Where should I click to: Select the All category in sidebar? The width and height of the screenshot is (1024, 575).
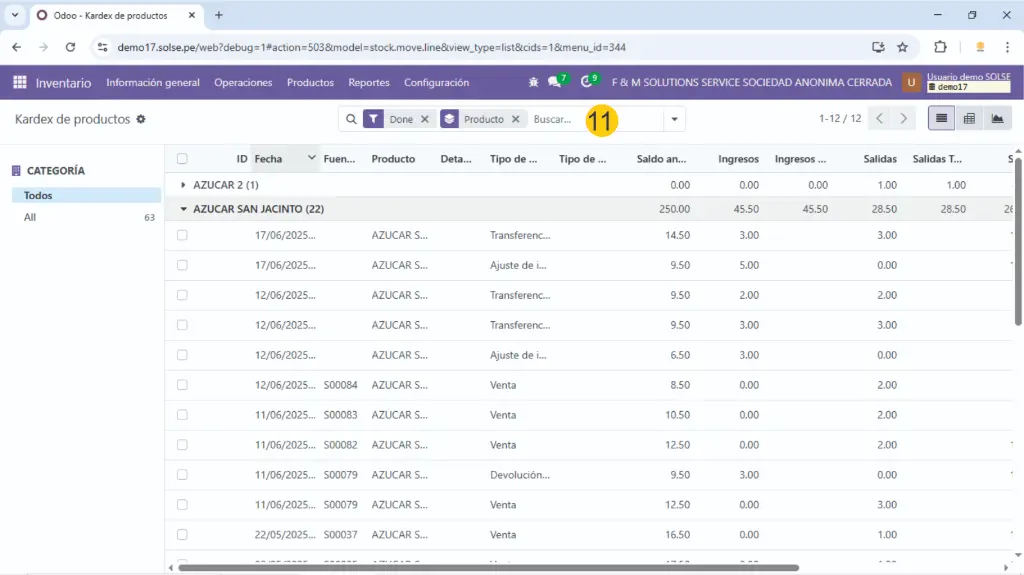[30, 217]
